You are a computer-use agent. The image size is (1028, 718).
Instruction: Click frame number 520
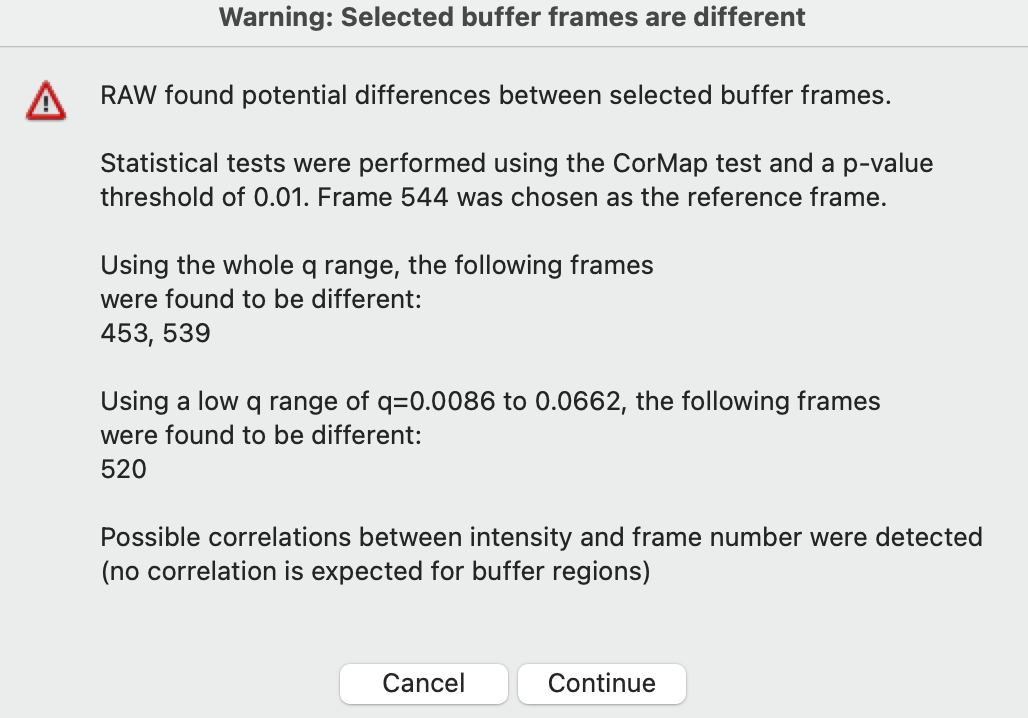(x=124, y=469)
